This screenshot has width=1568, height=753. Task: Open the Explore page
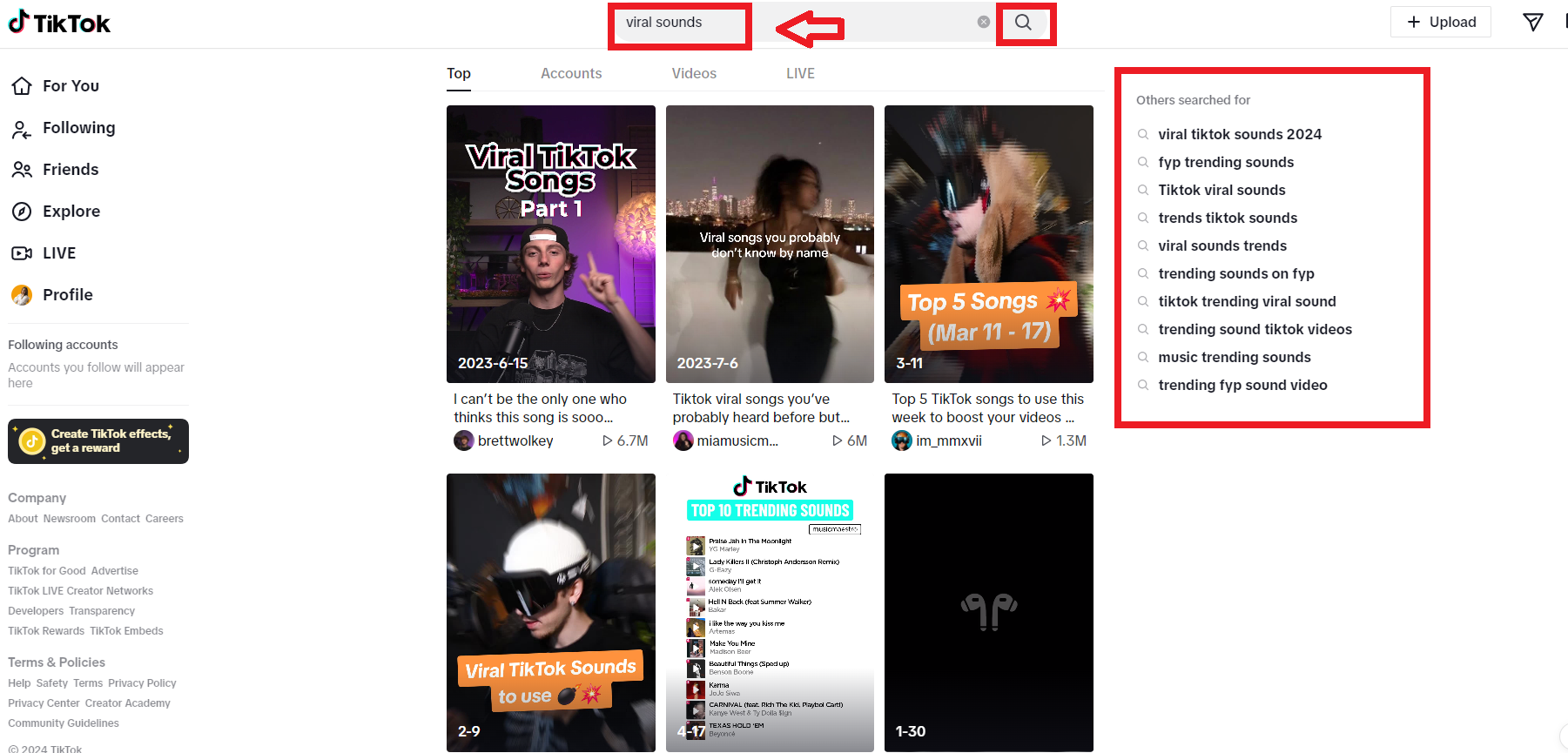[56, 212]
